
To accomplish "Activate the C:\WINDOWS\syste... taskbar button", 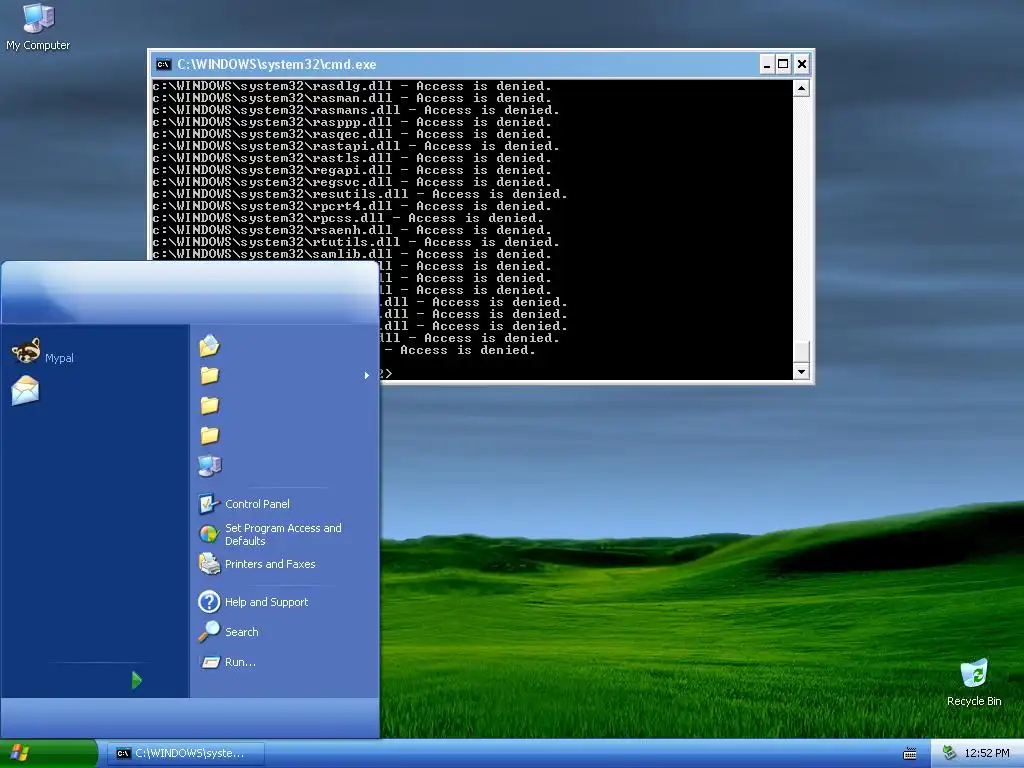I will pos(185,754).
